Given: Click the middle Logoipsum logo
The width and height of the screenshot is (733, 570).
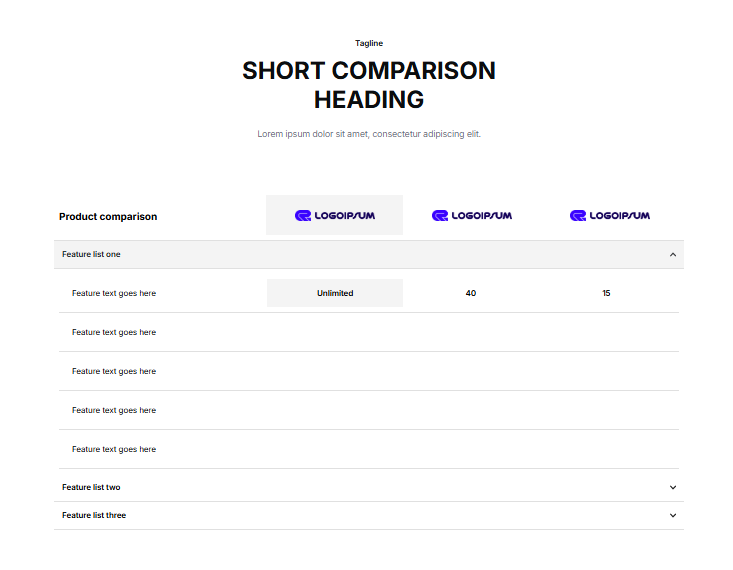Looking at the screenshot, I should pos(471,216).
